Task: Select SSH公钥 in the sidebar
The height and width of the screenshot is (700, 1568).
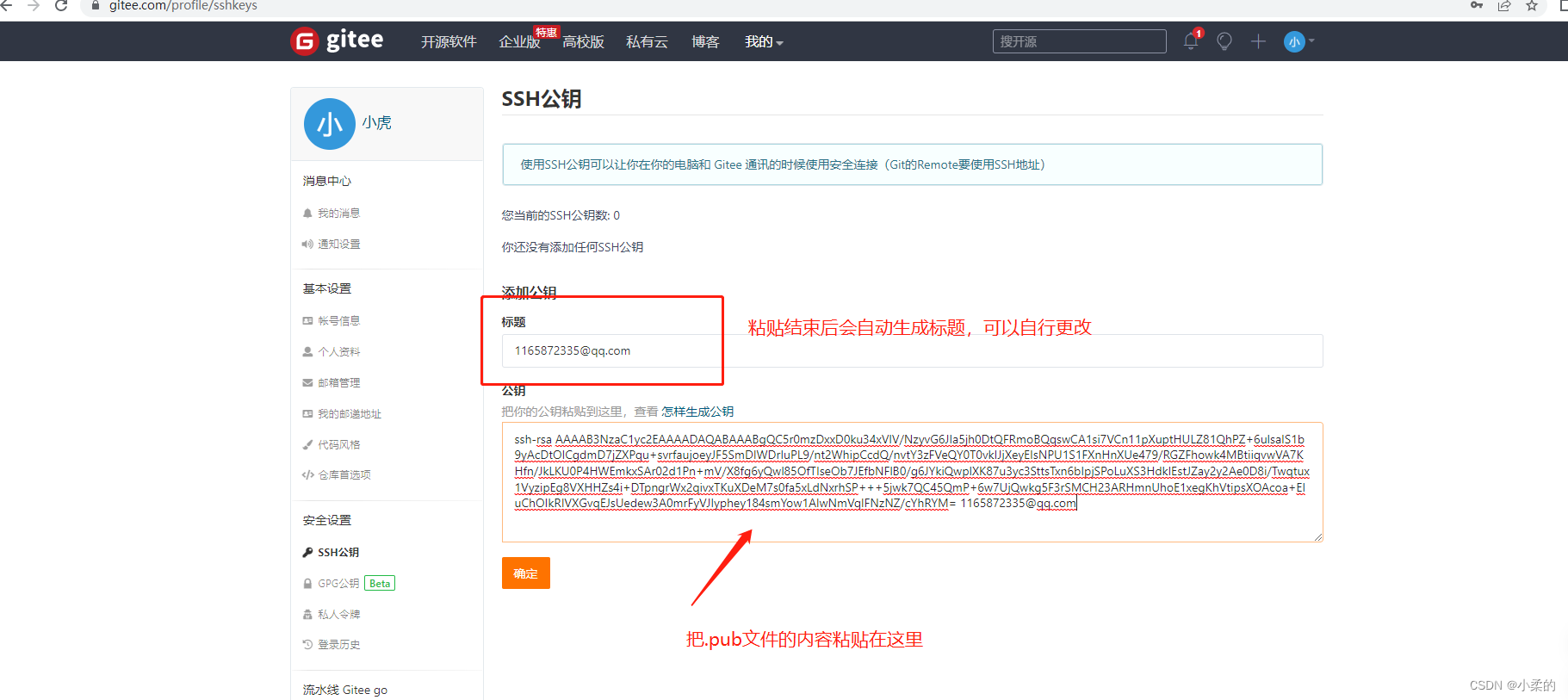Action: [338, 552]
